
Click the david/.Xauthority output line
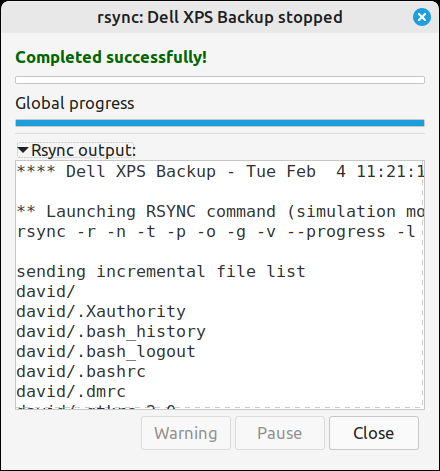(x=101, y=312)
